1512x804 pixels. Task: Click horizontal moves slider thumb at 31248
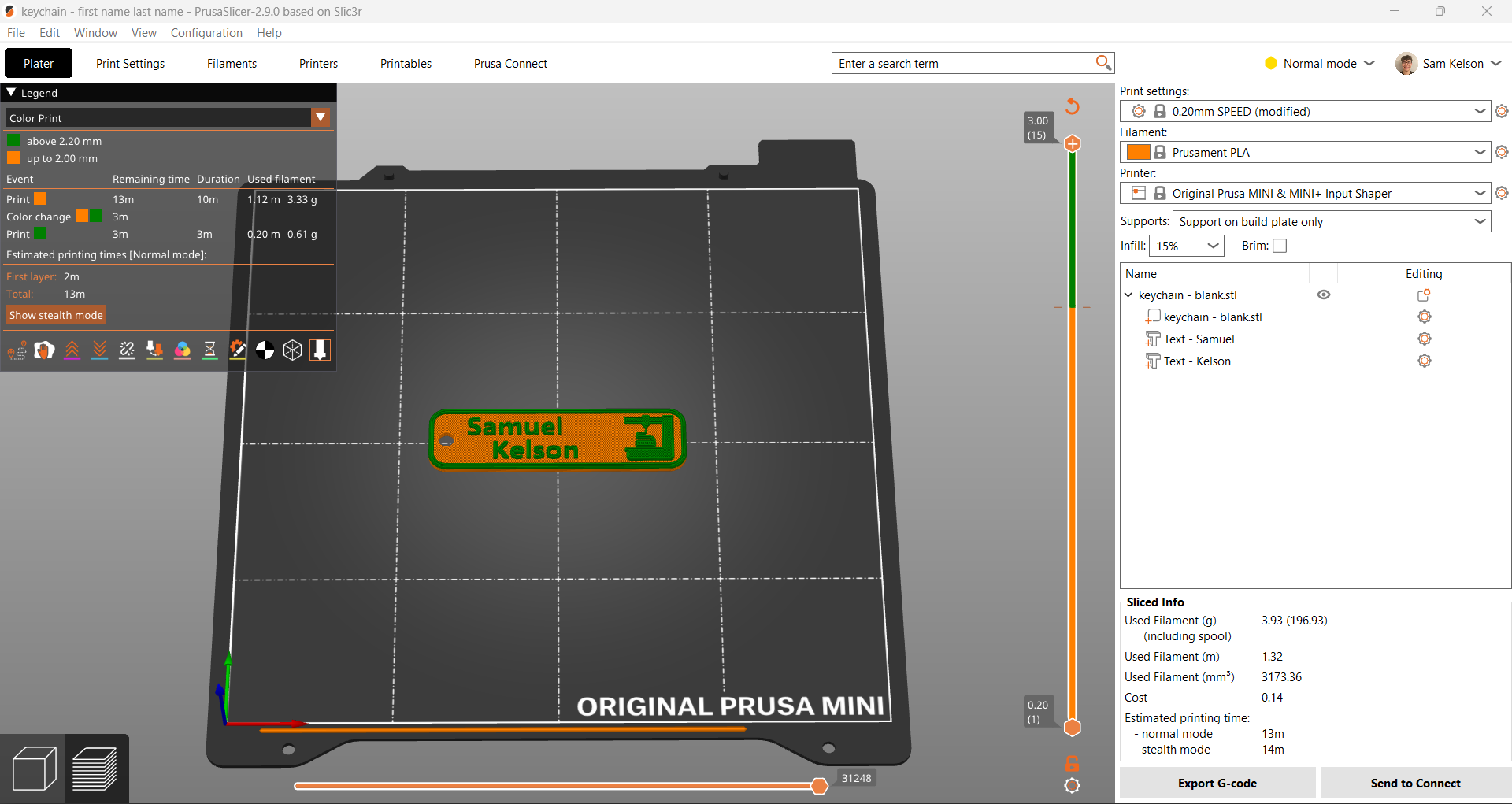(x=819, y=786)
